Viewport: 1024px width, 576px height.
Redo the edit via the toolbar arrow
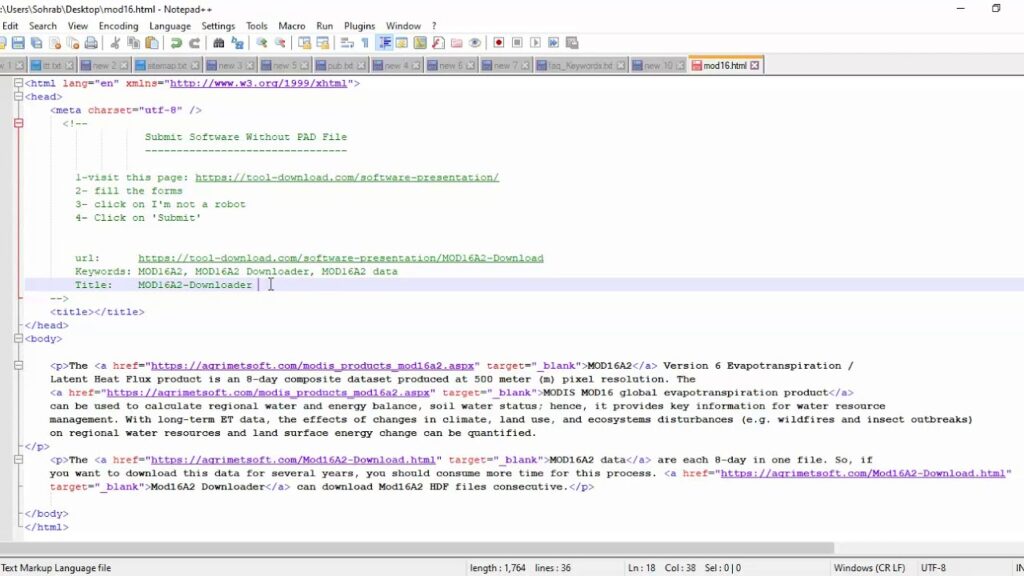coord(194,43)
